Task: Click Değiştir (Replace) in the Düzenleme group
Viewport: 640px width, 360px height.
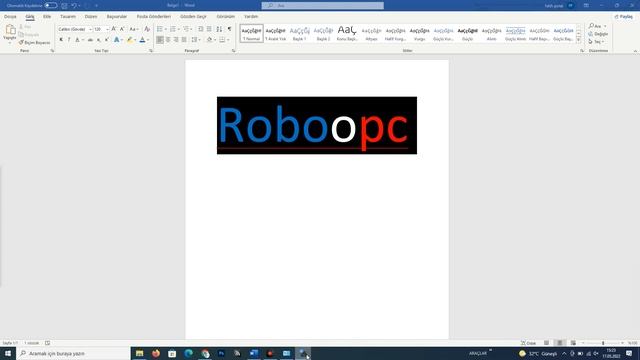Action: pyautogui.click(x=598, y=34)
